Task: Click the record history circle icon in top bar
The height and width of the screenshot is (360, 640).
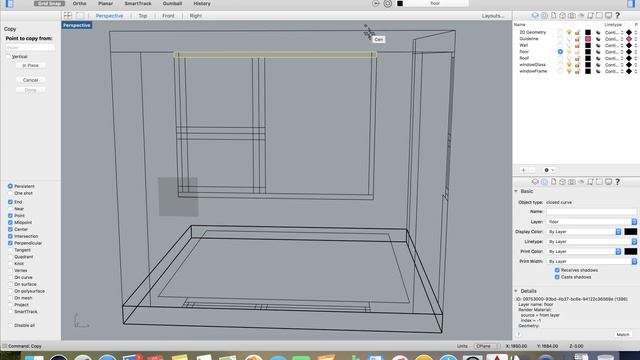Action: click(x=388, y=4)
